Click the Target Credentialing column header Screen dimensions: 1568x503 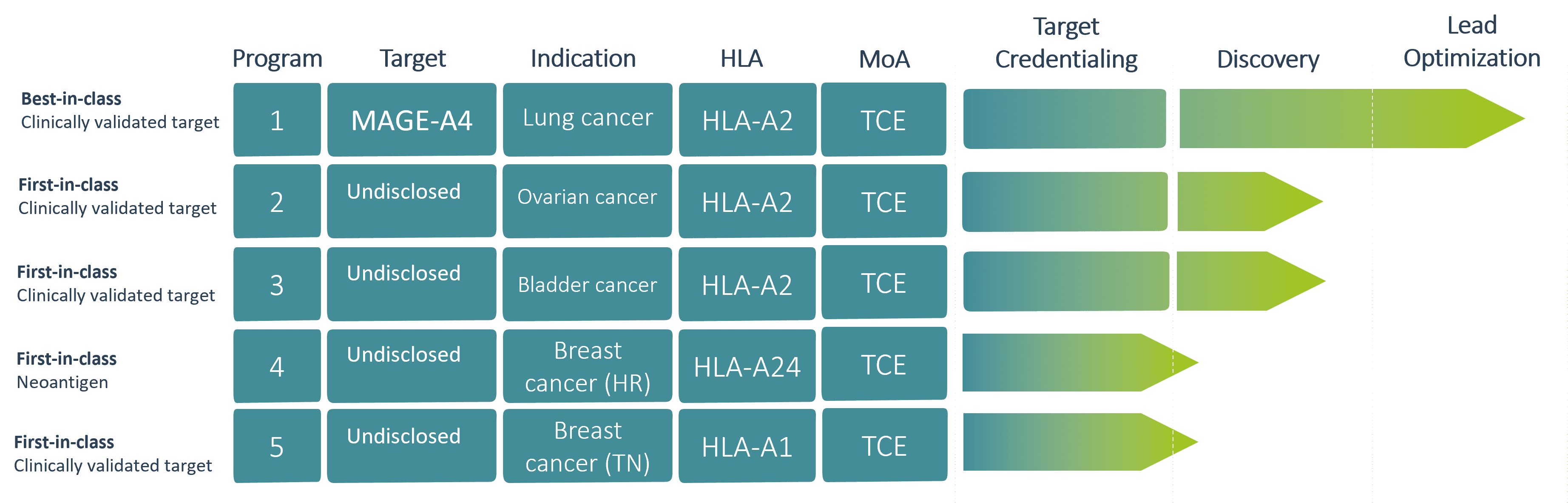1066,43
